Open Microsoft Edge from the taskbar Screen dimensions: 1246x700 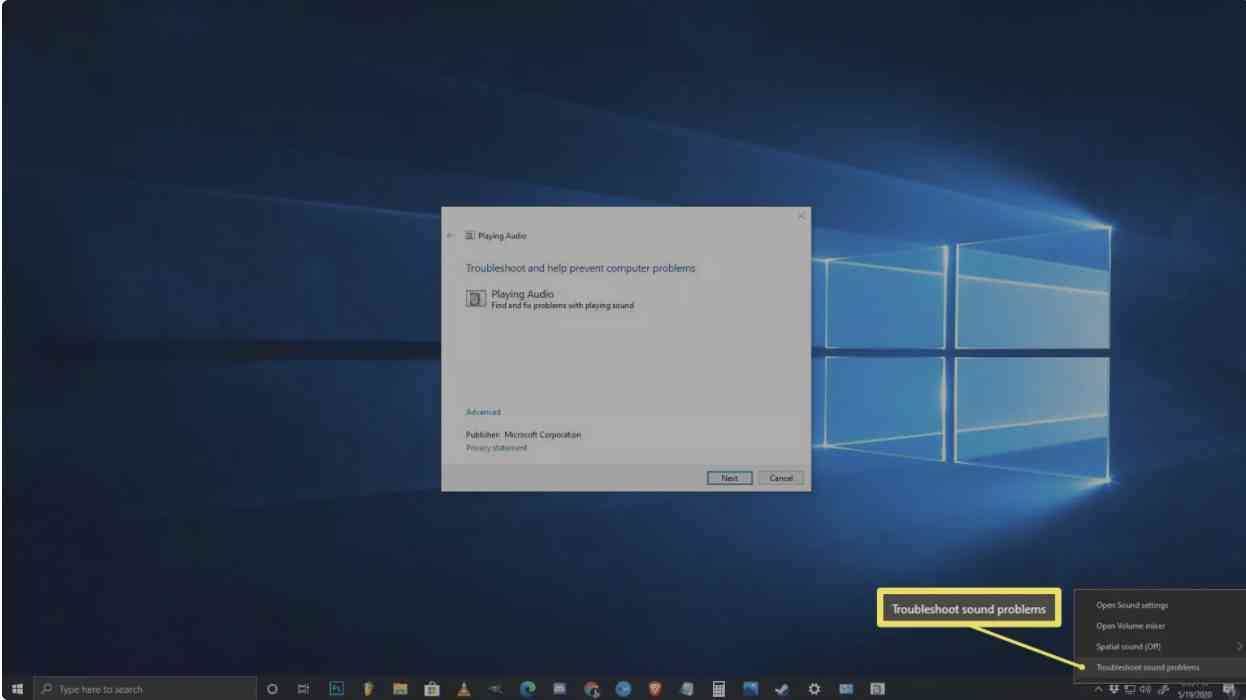(x=527, y=689)
